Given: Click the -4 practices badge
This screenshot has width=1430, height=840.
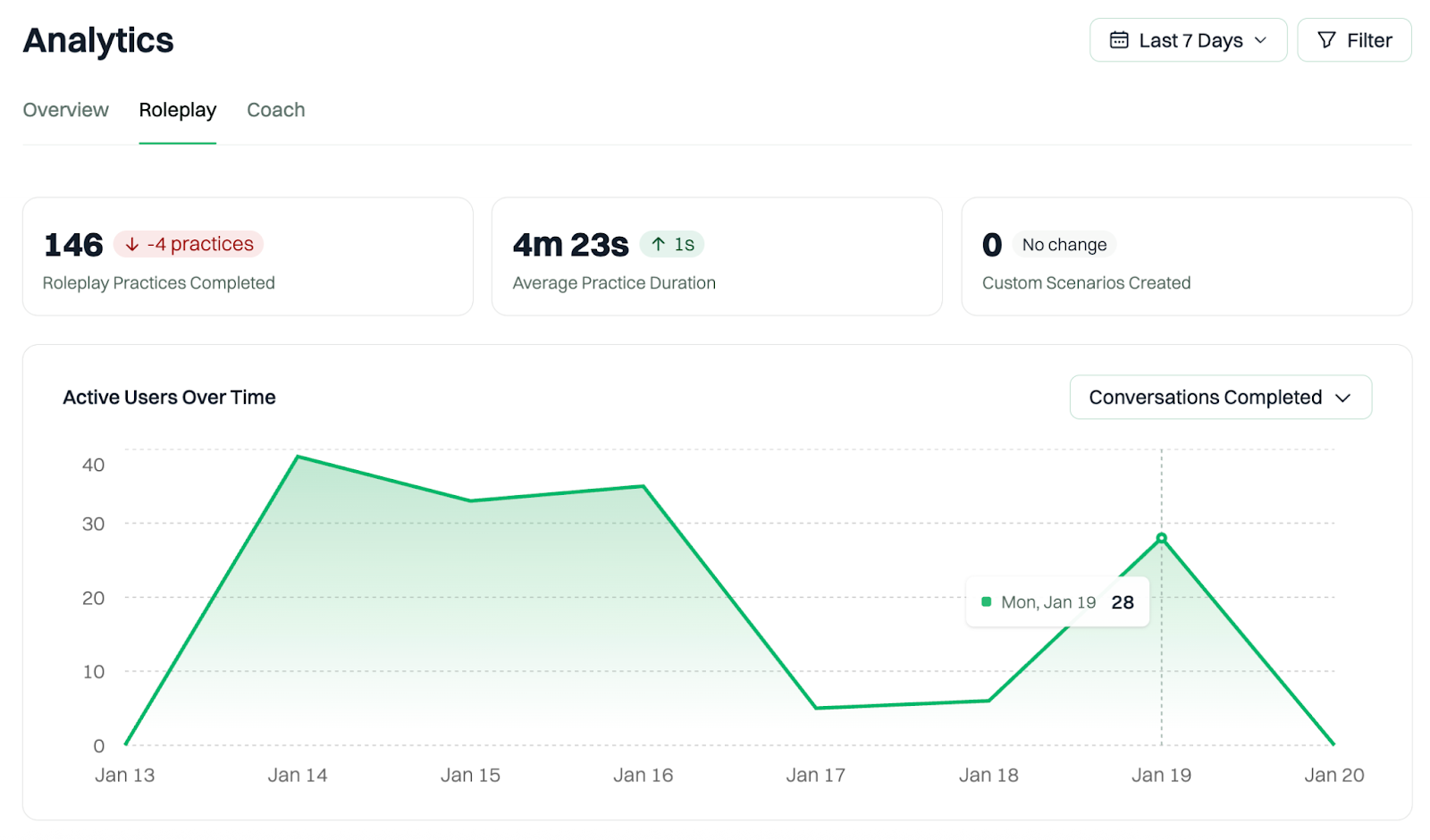Looking at the screenshot, I should pyautogui.click(x=189, y=244).
